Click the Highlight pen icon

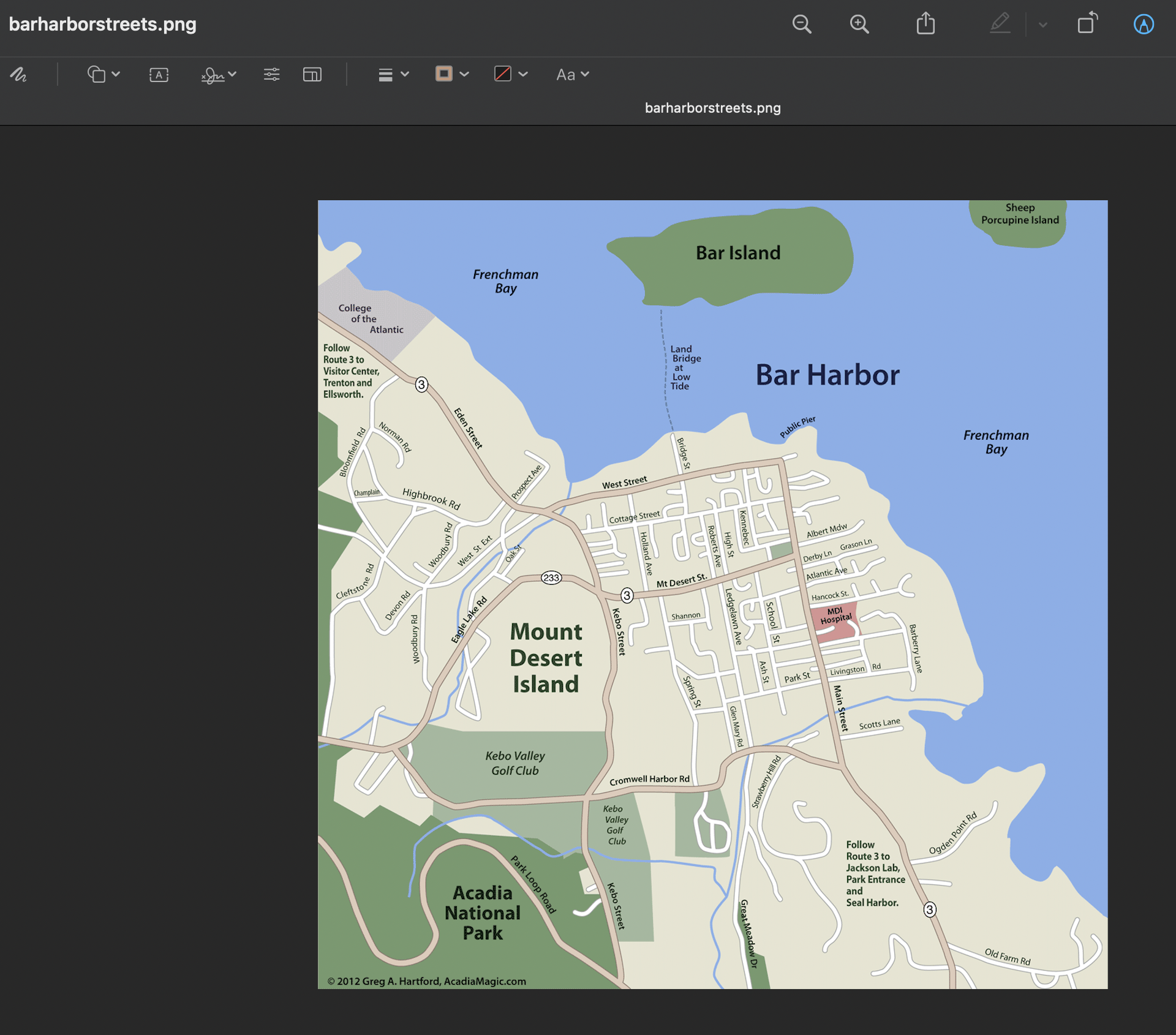point(1000,24)
